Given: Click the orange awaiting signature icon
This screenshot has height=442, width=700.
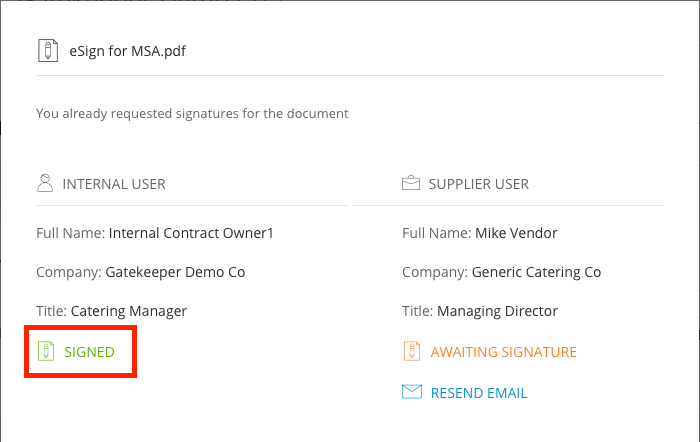Looking at the screenshot, I should [412, 351].
